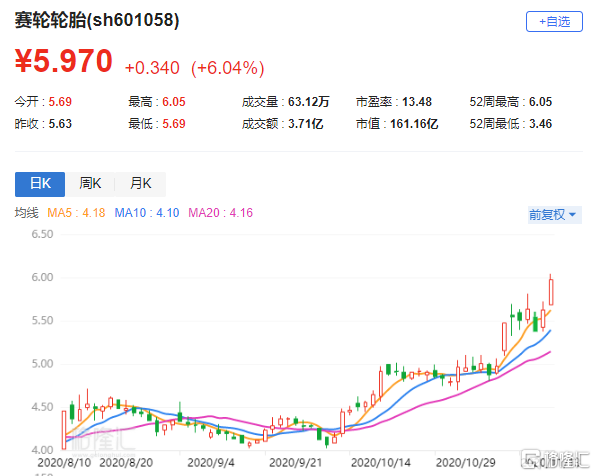The height and width of the screenshot is (476, 596).
Task: Click the 2020/9/4 date axis label
Action: coord(211,463)
